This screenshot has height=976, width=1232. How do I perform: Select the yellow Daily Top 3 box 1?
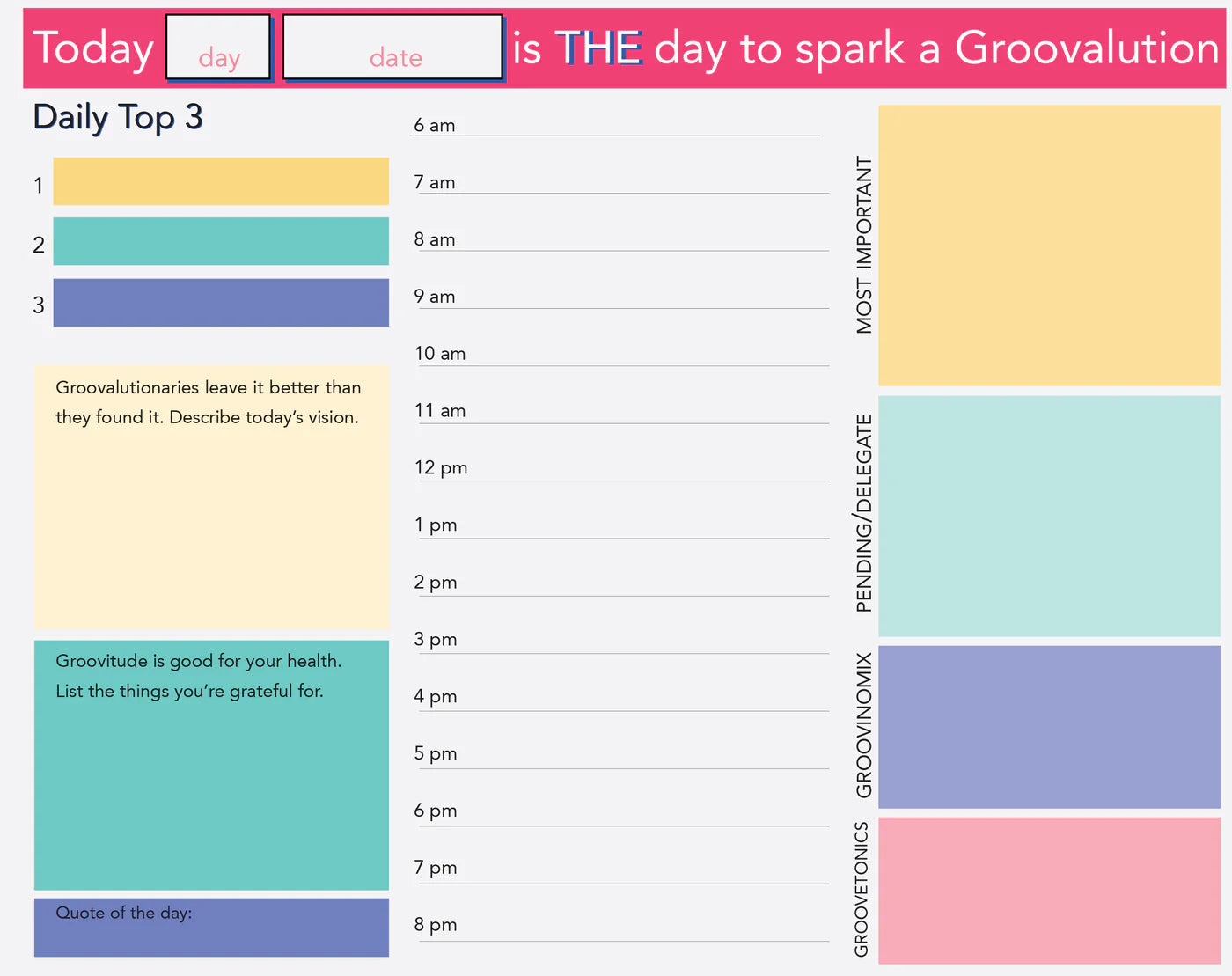coord(221,181)
